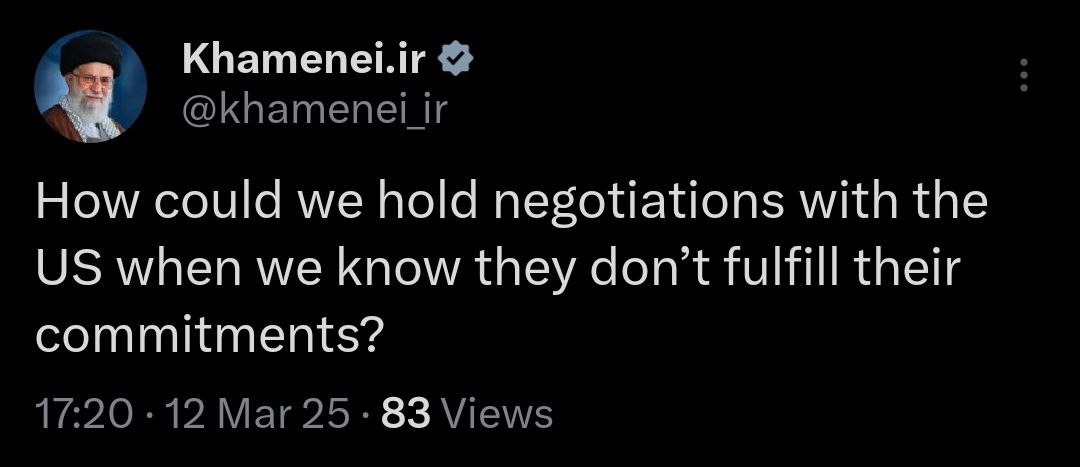Screen dimensions: 1080x467
Task: Click the Views label
Action: pyautogui.click(x=496, y=413)
